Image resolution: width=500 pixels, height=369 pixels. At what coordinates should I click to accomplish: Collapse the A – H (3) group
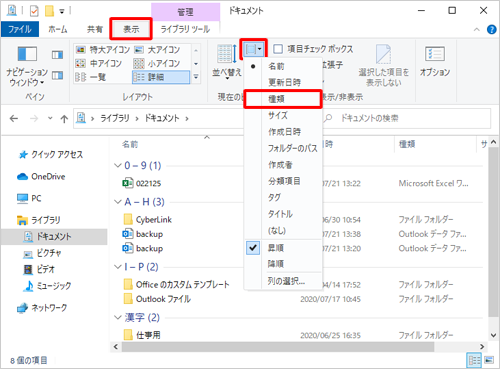click(x=117, y=202)
